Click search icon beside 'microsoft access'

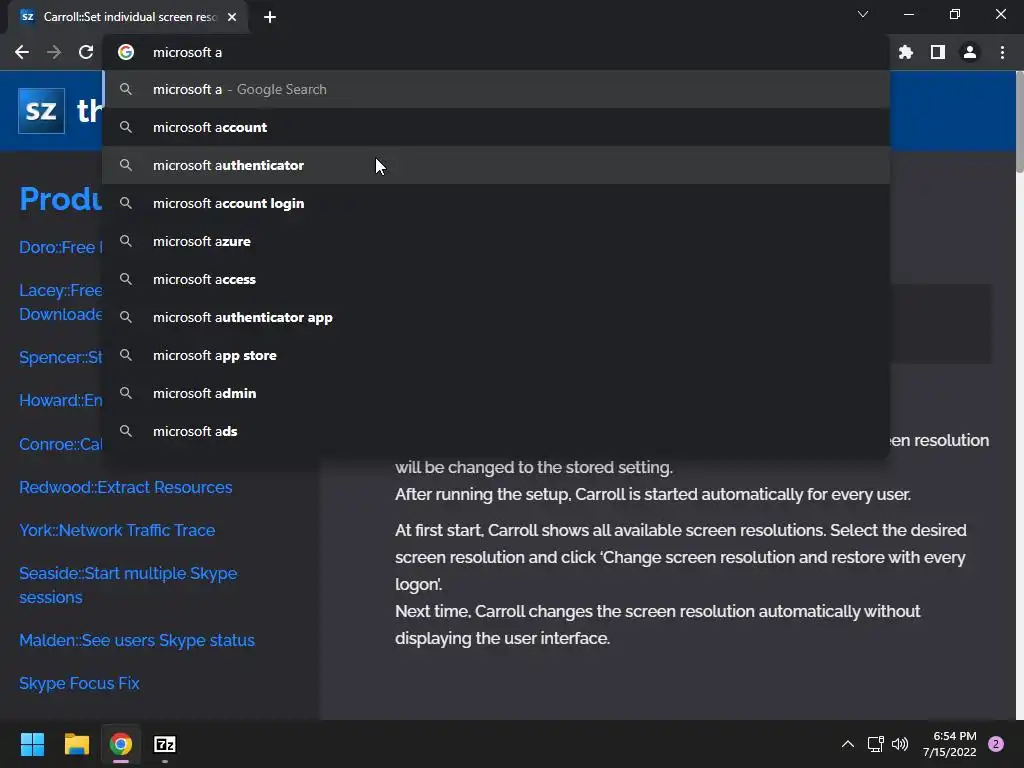click(126, 279)
